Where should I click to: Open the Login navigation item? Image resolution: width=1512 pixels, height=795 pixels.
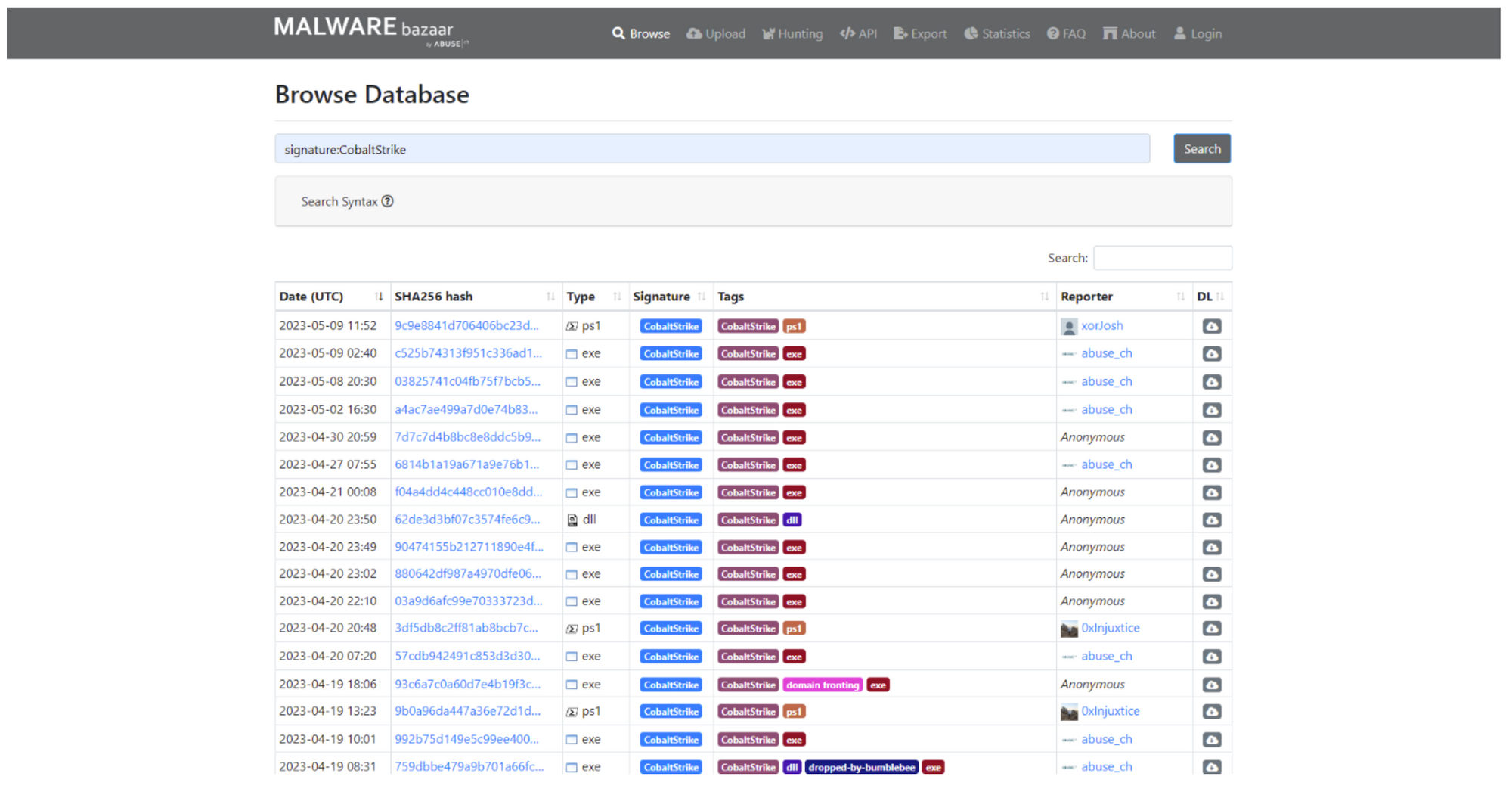[1198, 33]
